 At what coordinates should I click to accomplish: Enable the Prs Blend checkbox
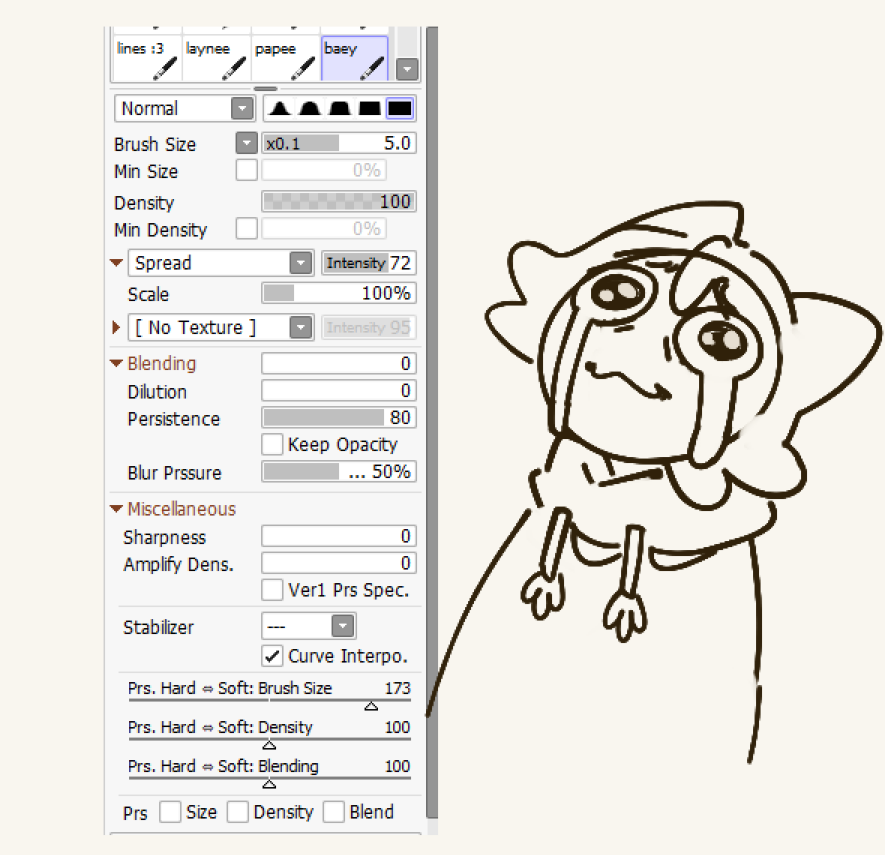[334, 812]
